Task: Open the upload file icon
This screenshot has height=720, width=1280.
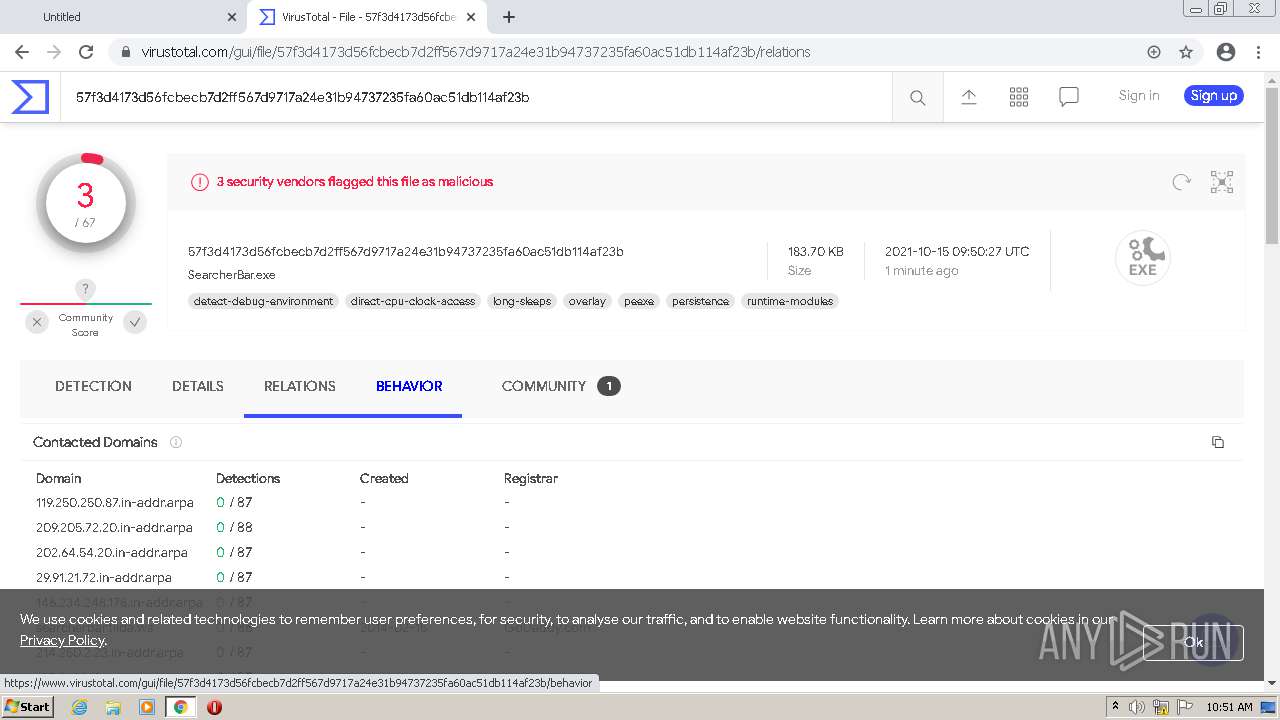Action: pyautogui.click(x=969, y=97)
